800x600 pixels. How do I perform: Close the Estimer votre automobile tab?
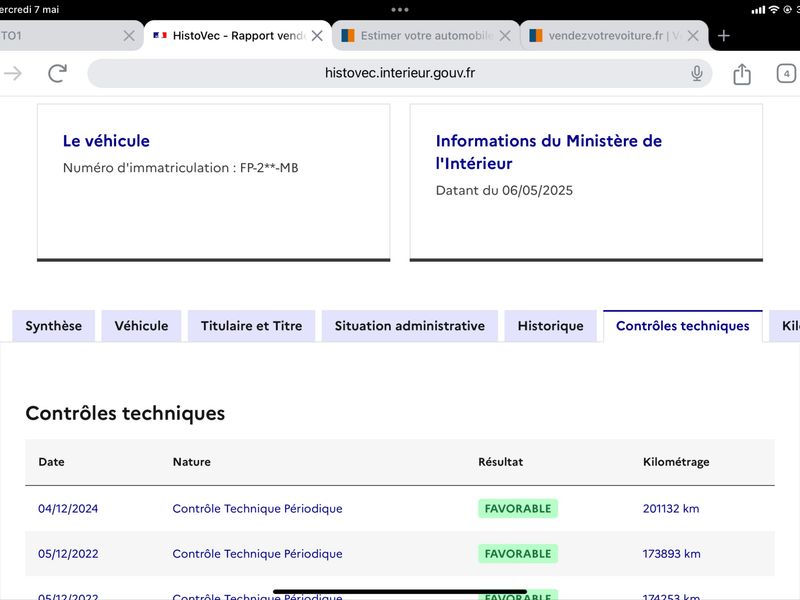coord(505,36)
